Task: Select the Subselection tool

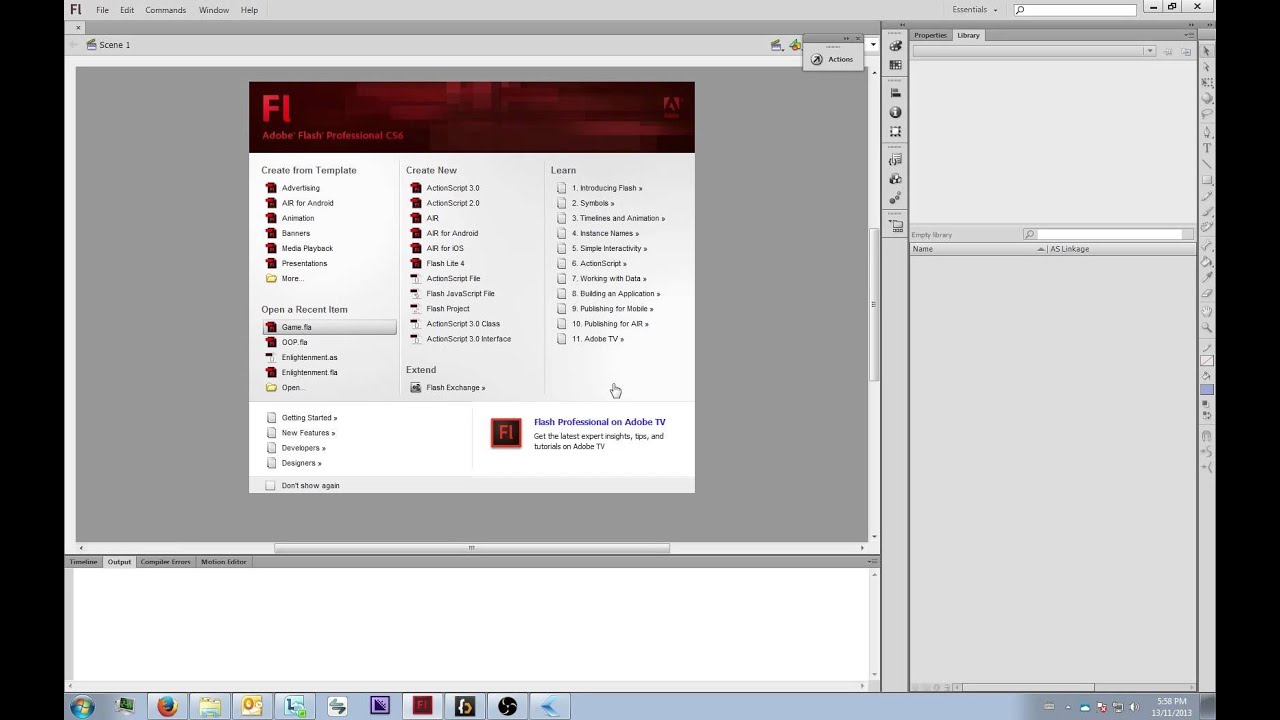Action: tap(1207, 67)
